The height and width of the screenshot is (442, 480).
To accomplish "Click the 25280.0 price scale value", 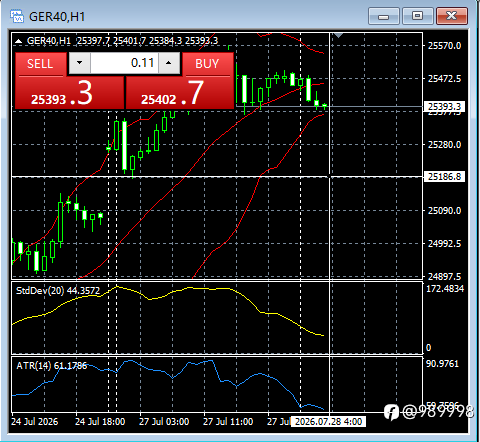I will pyautogui.click(x=444, y=145).
